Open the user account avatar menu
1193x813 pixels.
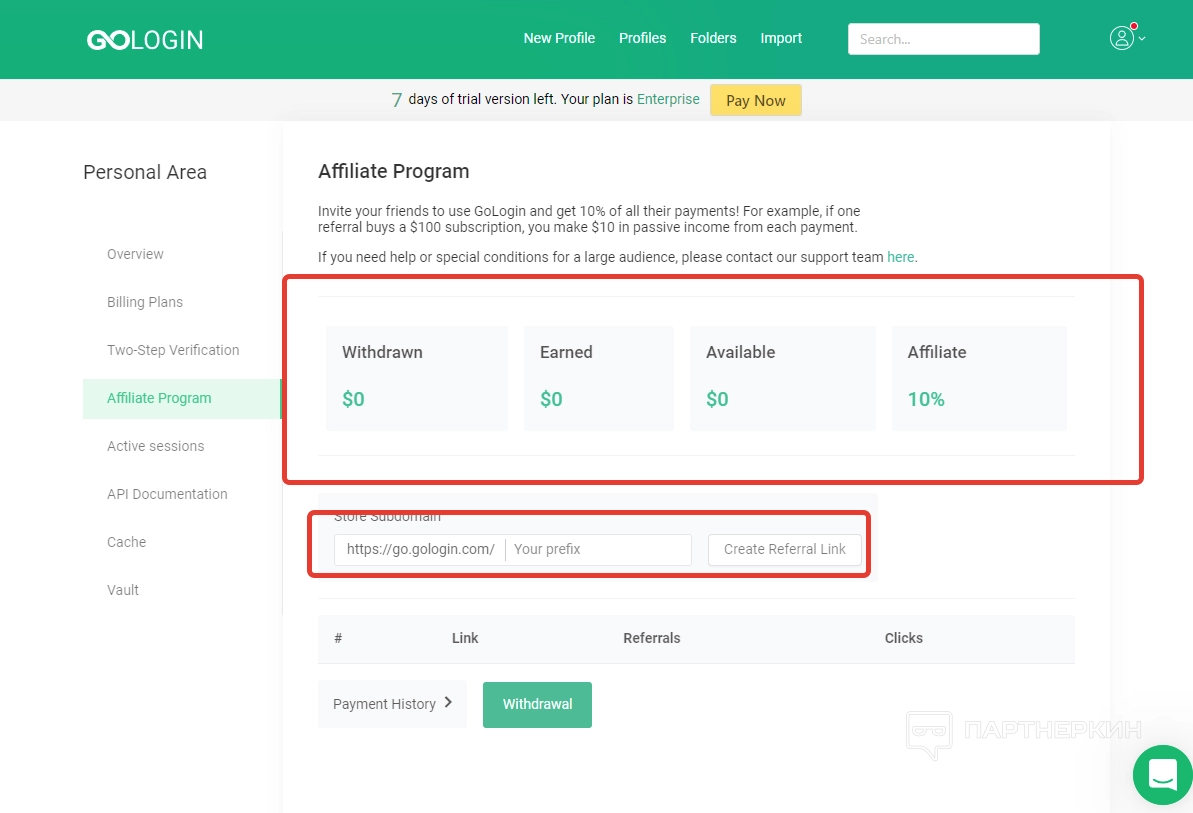coord(1121,38)
